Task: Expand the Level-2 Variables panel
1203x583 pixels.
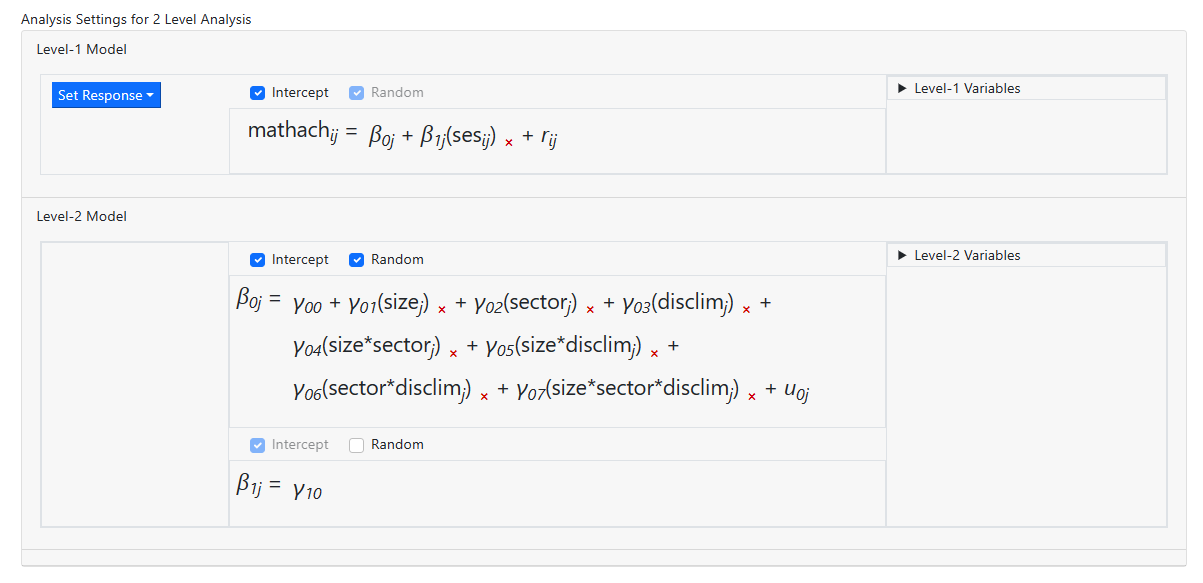Action: click(966, 255)
